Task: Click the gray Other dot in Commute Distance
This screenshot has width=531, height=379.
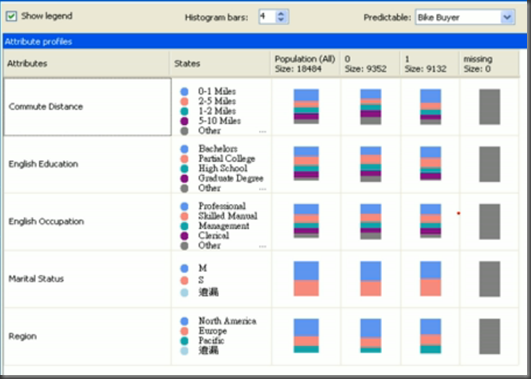Action: [184, 131]
